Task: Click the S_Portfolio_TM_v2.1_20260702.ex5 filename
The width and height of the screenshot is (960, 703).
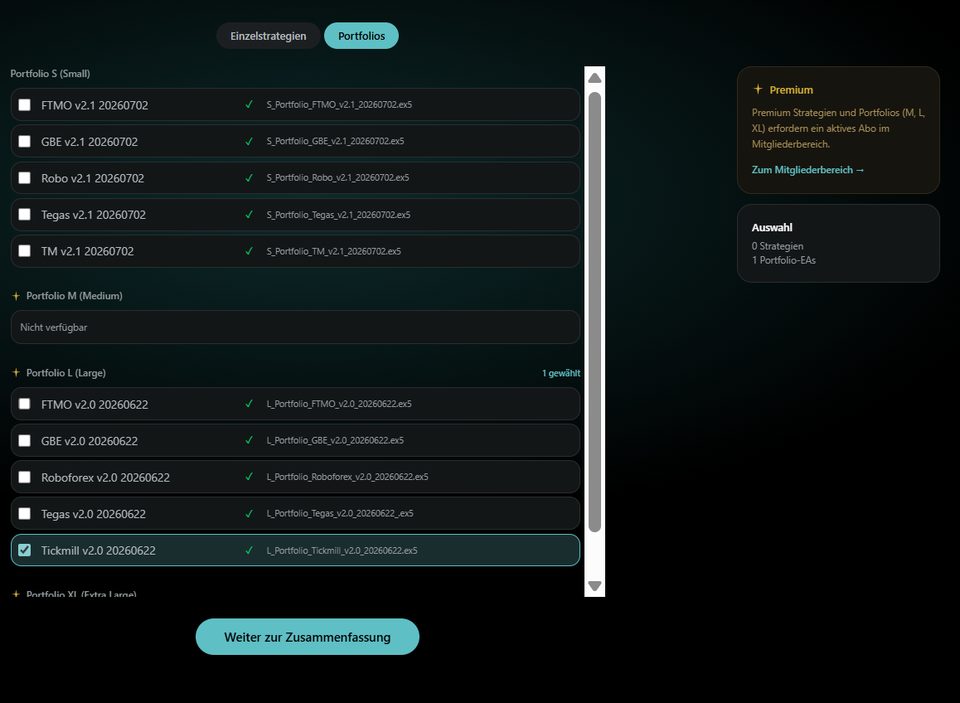Action: click(x=334, y=251)
